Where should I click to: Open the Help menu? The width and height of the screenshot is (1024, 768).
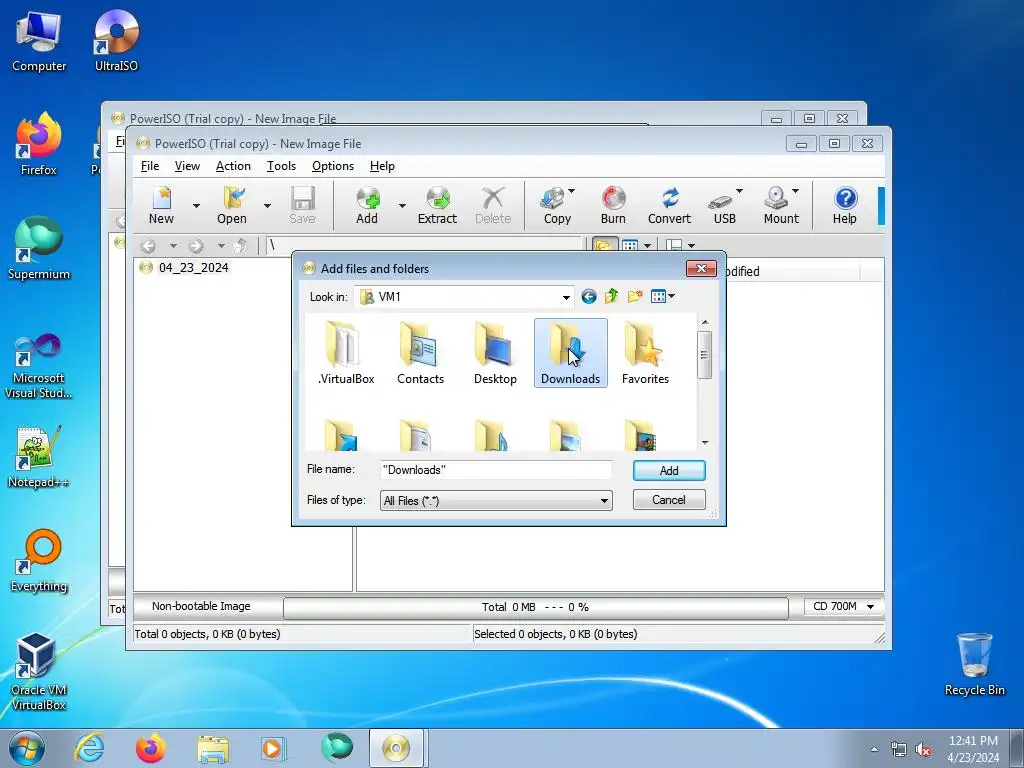coord(382,166)
